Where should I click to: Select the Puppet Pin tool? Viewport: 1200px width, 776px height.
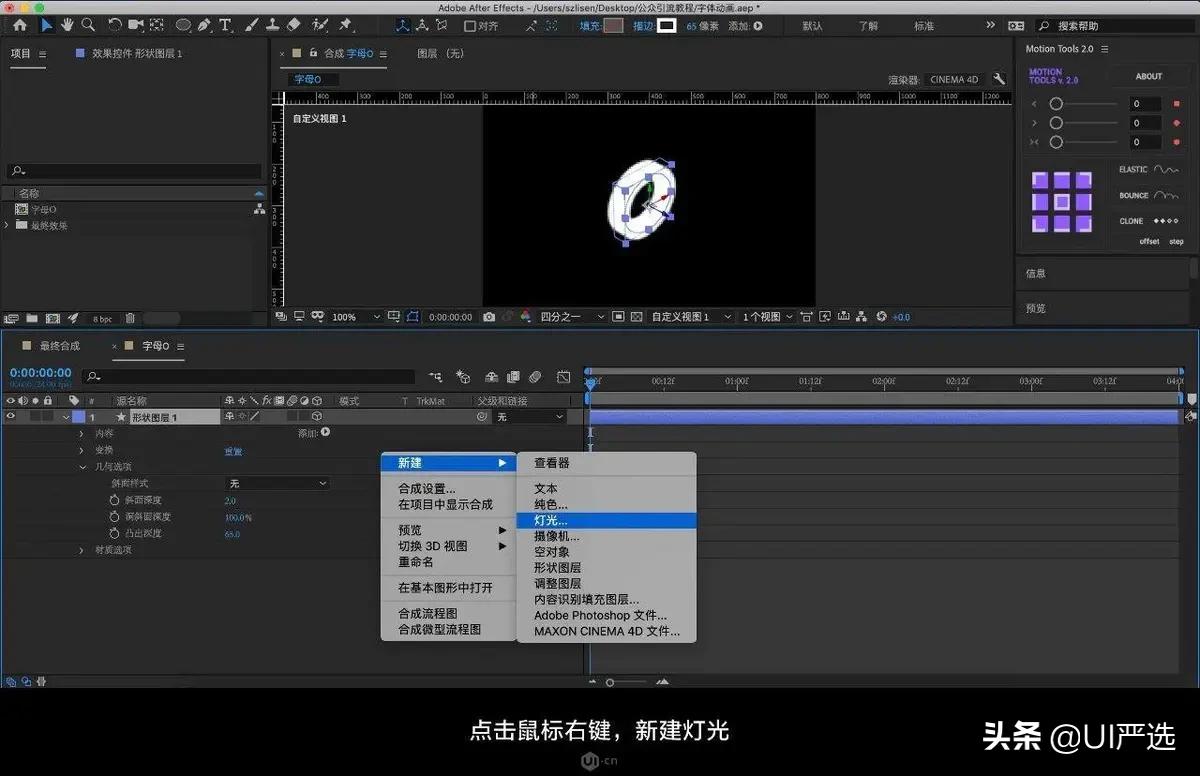[x=345, y=25]
